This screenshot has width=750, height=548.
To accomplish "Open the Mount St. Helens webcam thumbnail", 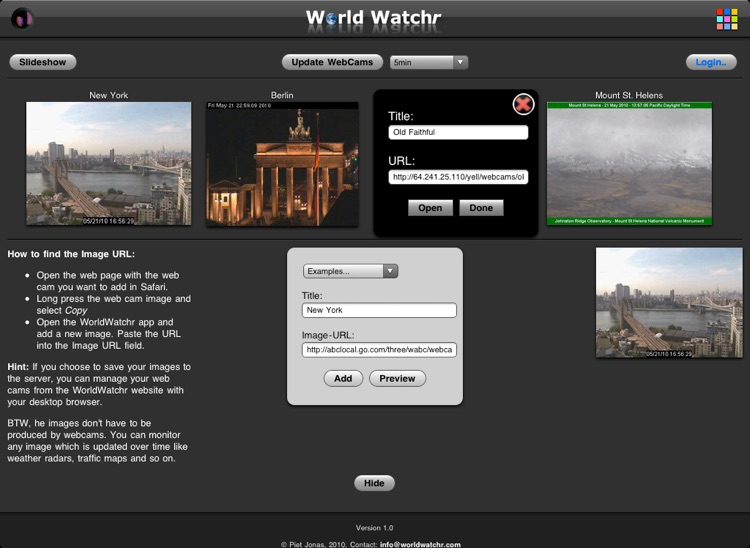I will [x=629, y=164].
